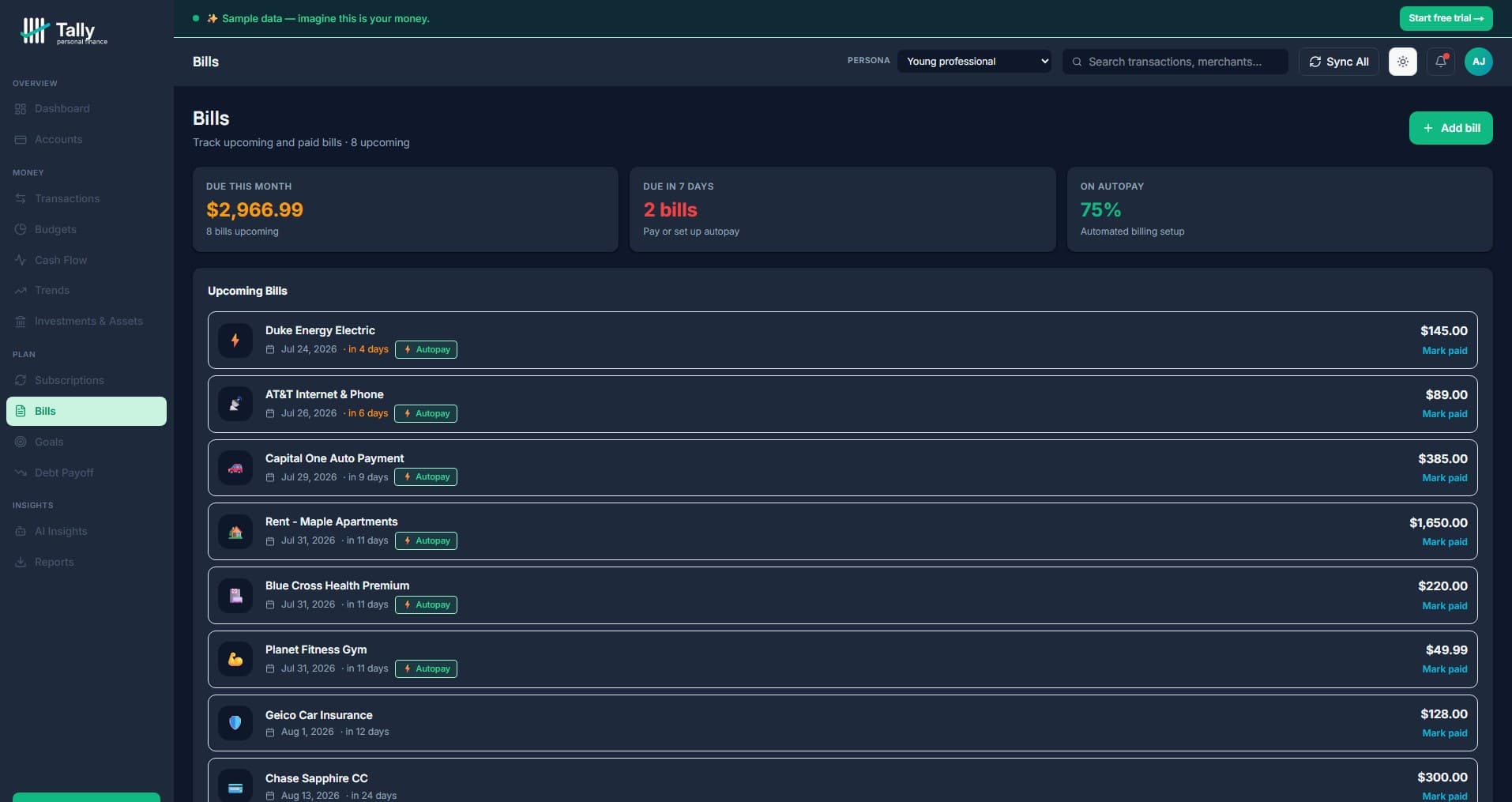The width and height of the screenshot is (1512, 802).
Task: Click the Sample data banner text
Action: pos(325,18)
